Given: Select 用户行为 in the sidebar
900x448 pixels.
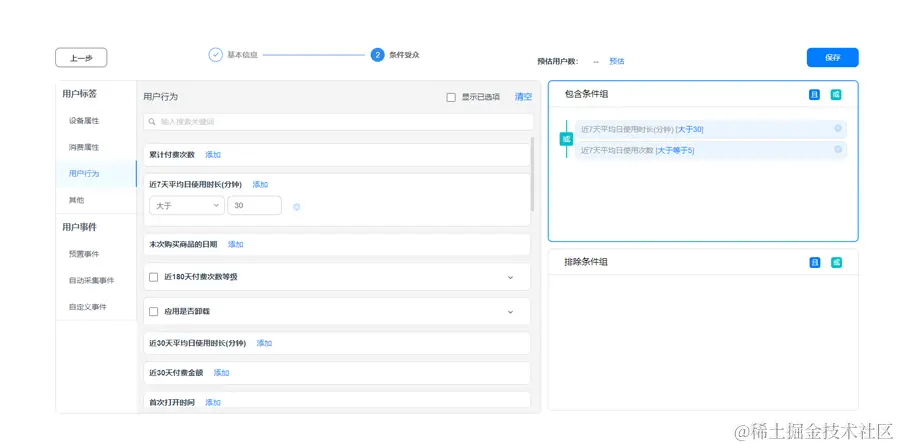Looking at the screenshot, I should point(84,174).
